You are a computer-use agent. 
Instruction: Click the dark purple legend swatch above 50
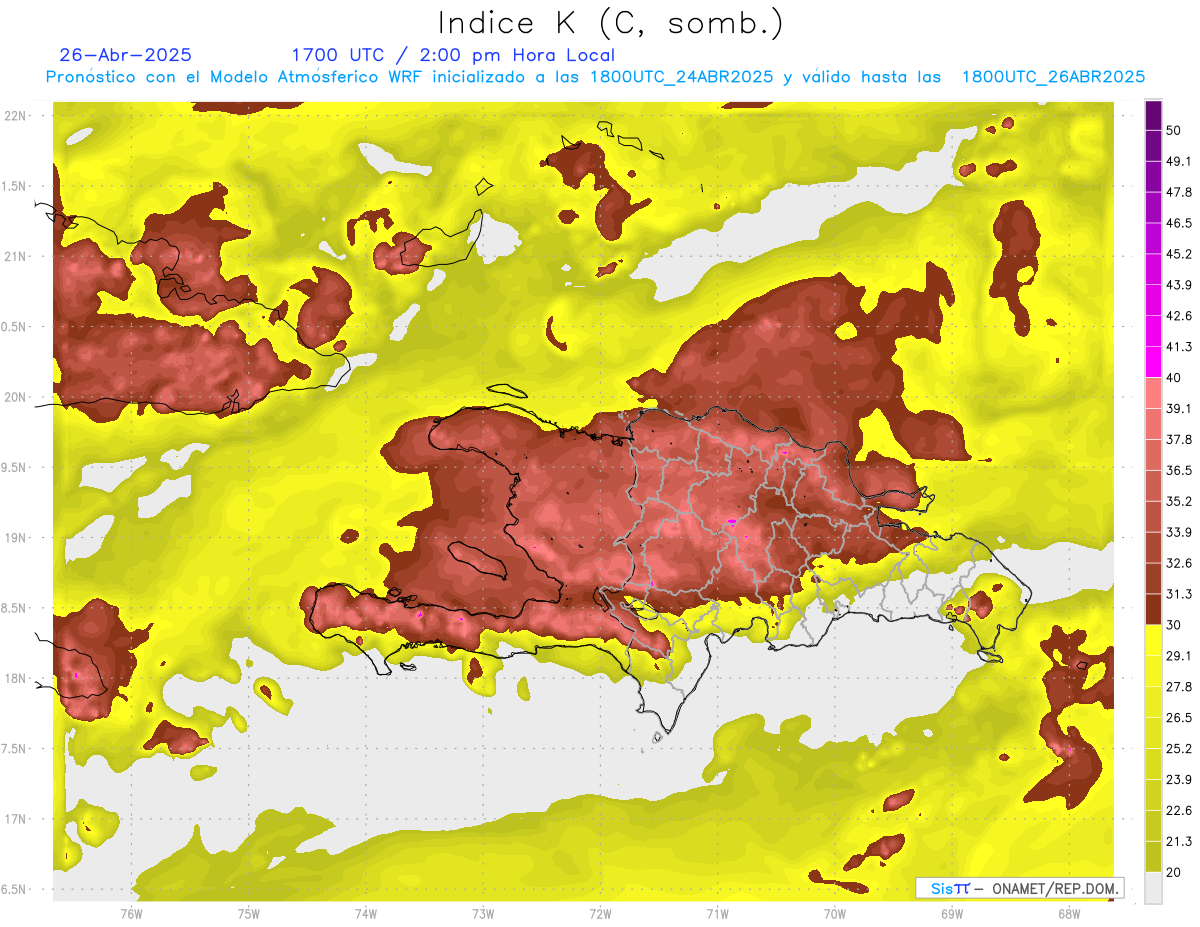pos(1153,115)
